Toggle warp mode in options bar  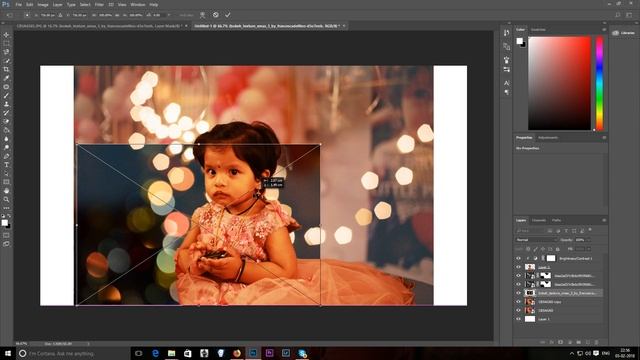[202, 15]
